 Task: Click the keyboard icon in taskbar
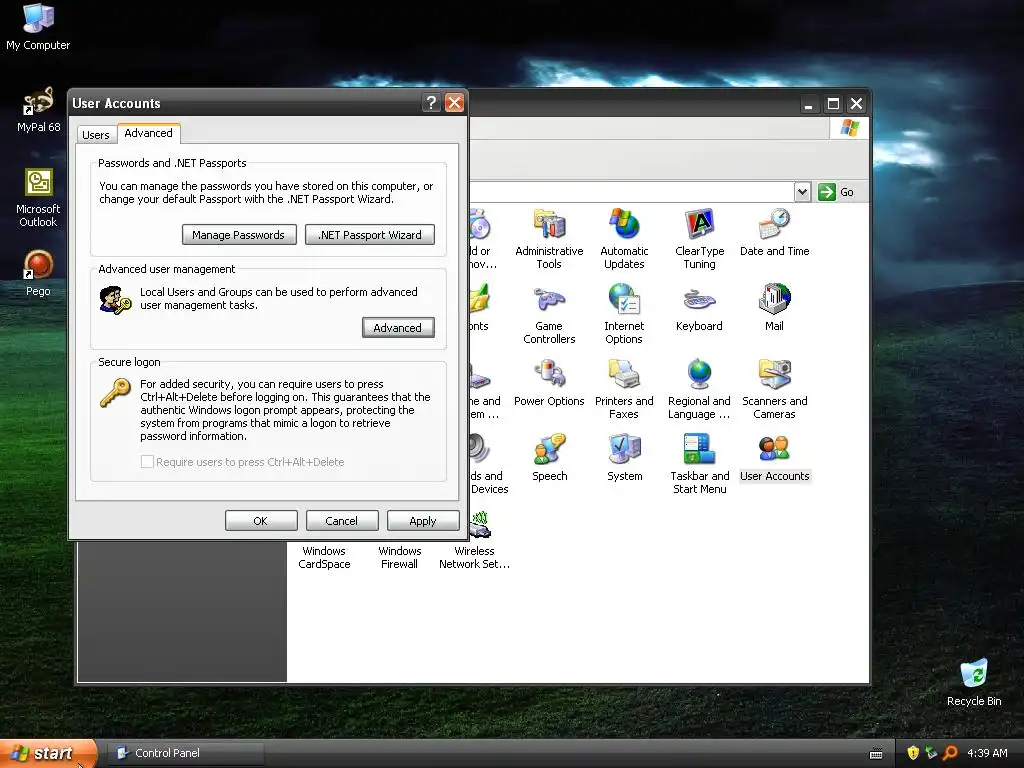click(x=876, y=754)
